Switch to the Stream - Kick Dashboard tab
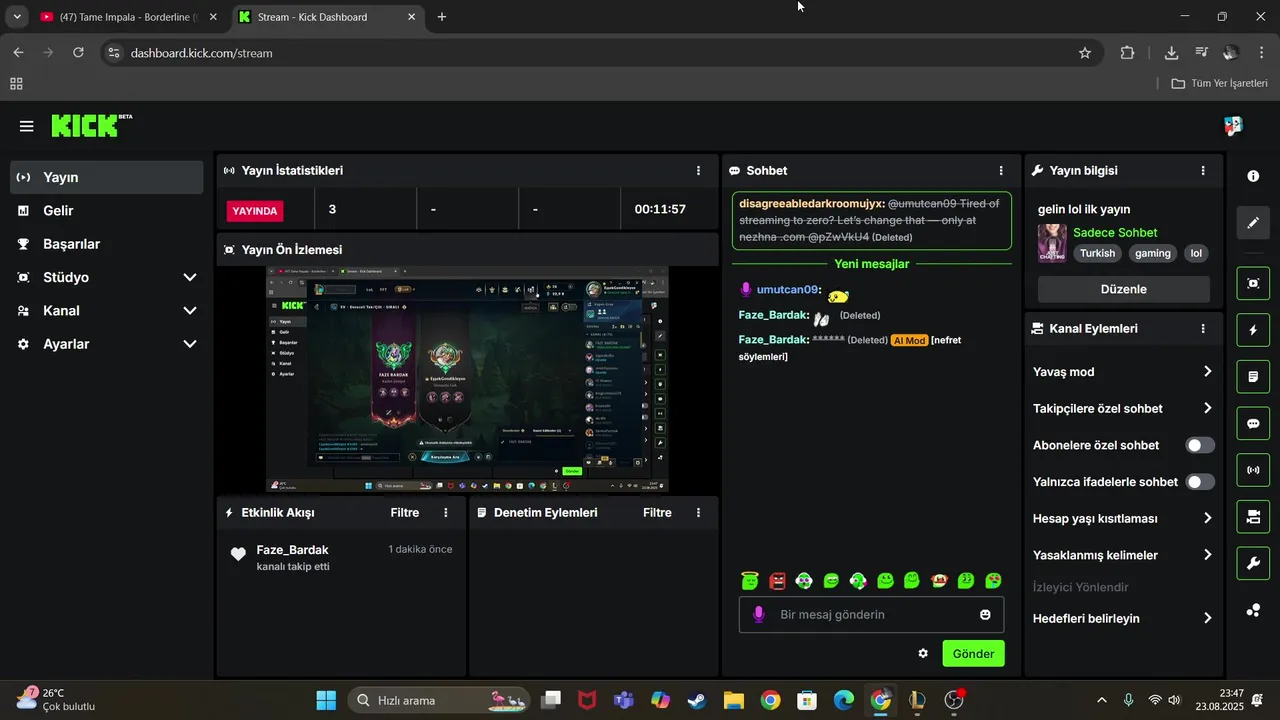 [327, 17]
